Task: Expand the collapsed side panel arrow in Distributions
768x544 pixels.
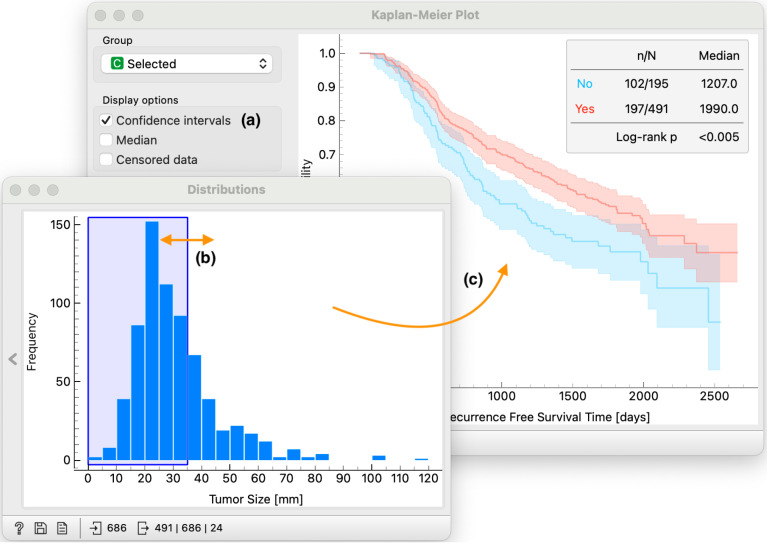Action: point(13,359)
